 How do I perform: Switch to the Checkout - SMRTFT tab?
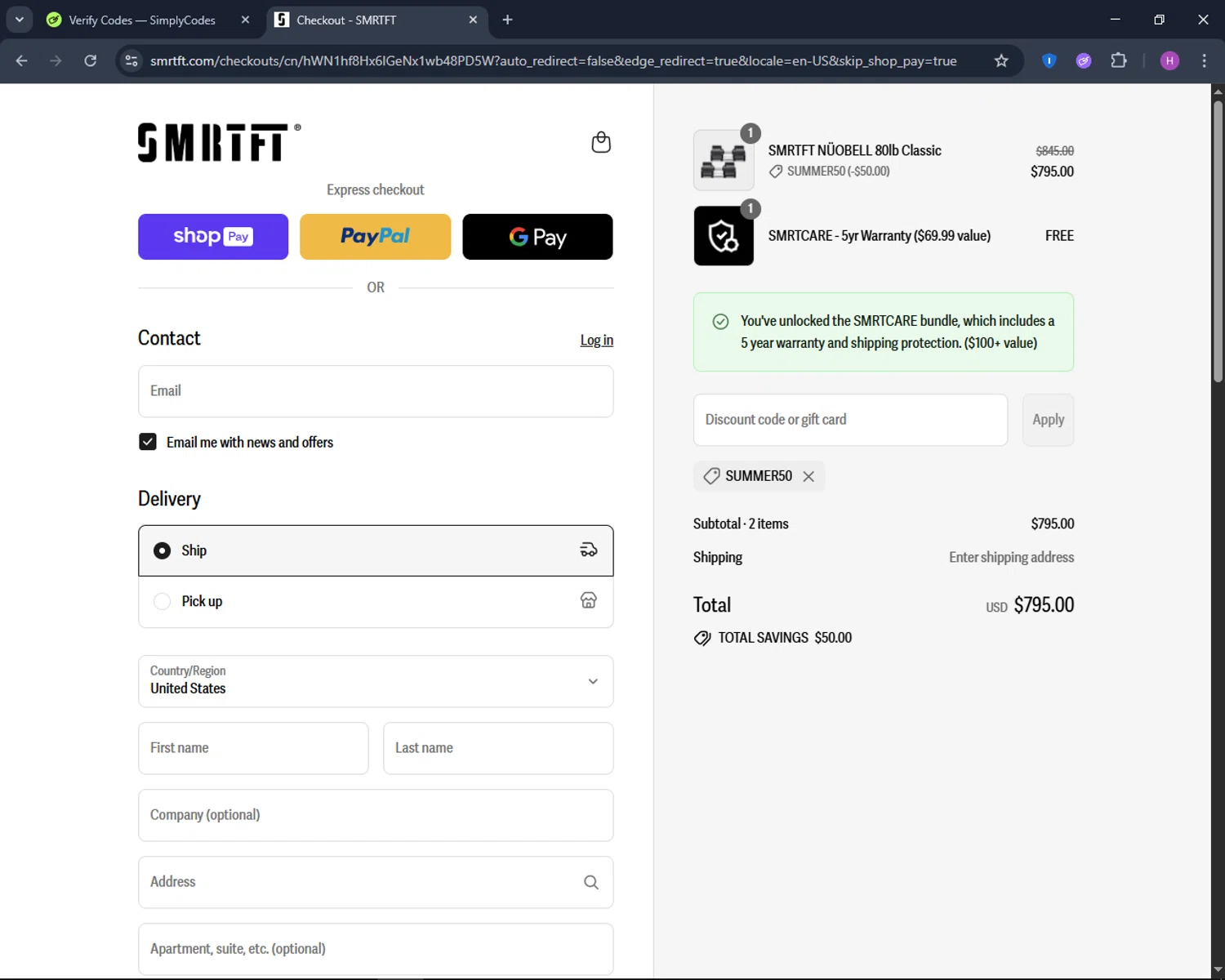(376, 20)
